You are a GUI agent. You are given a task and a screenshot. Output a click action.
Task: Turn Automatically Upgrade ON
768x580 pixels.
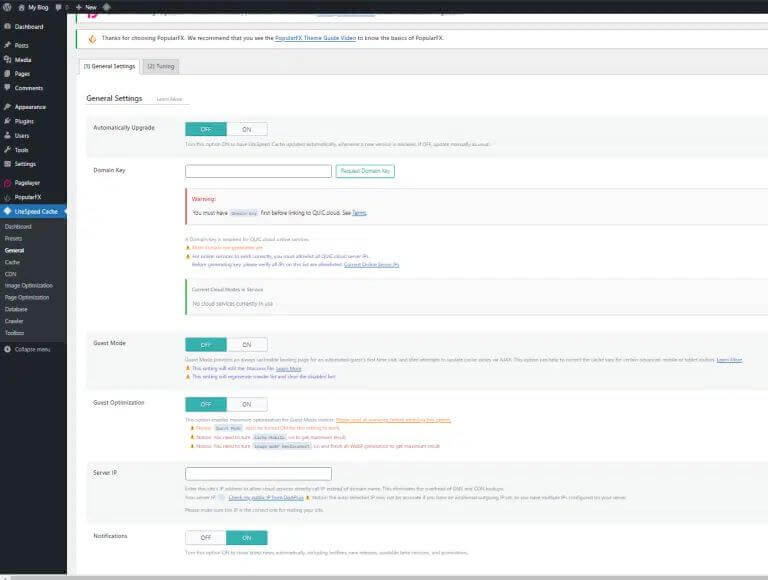pos(247,129)
